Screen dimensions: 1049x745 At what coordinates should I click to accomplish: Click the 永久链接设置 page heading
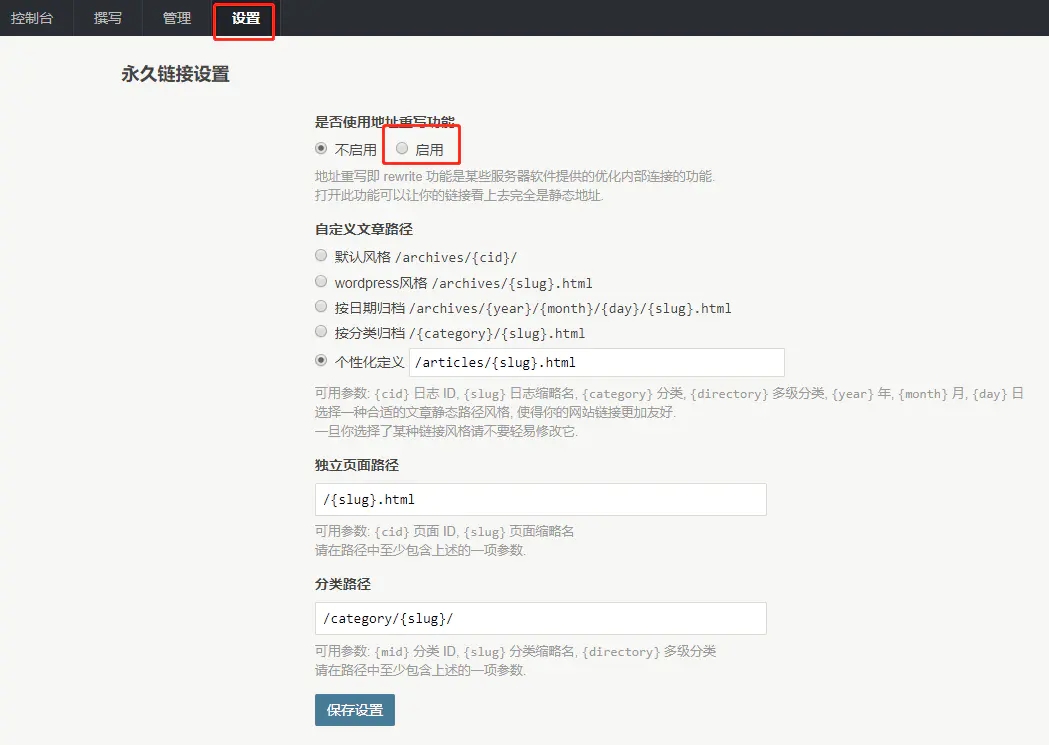point(175,74)
